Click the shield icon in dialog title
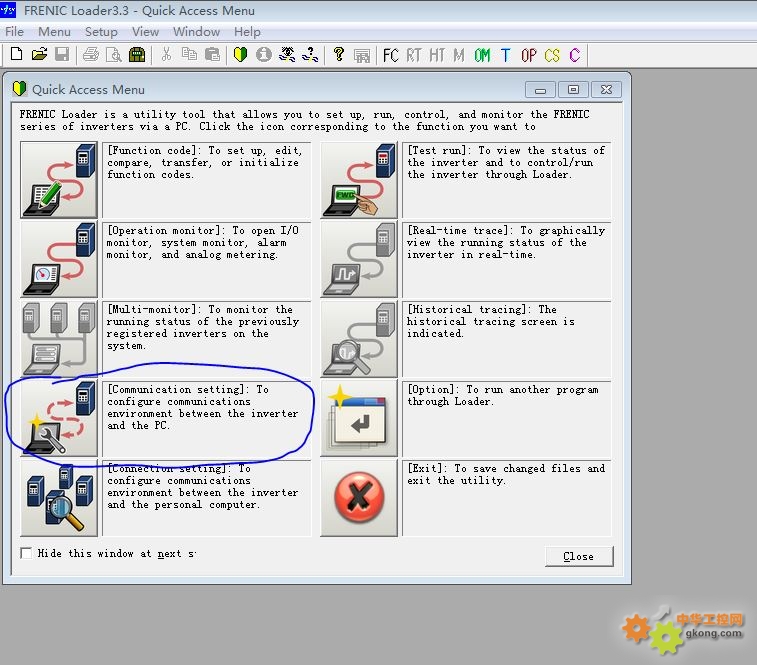The height and width of the screenshot is (665, 757). tap(19, 89)
